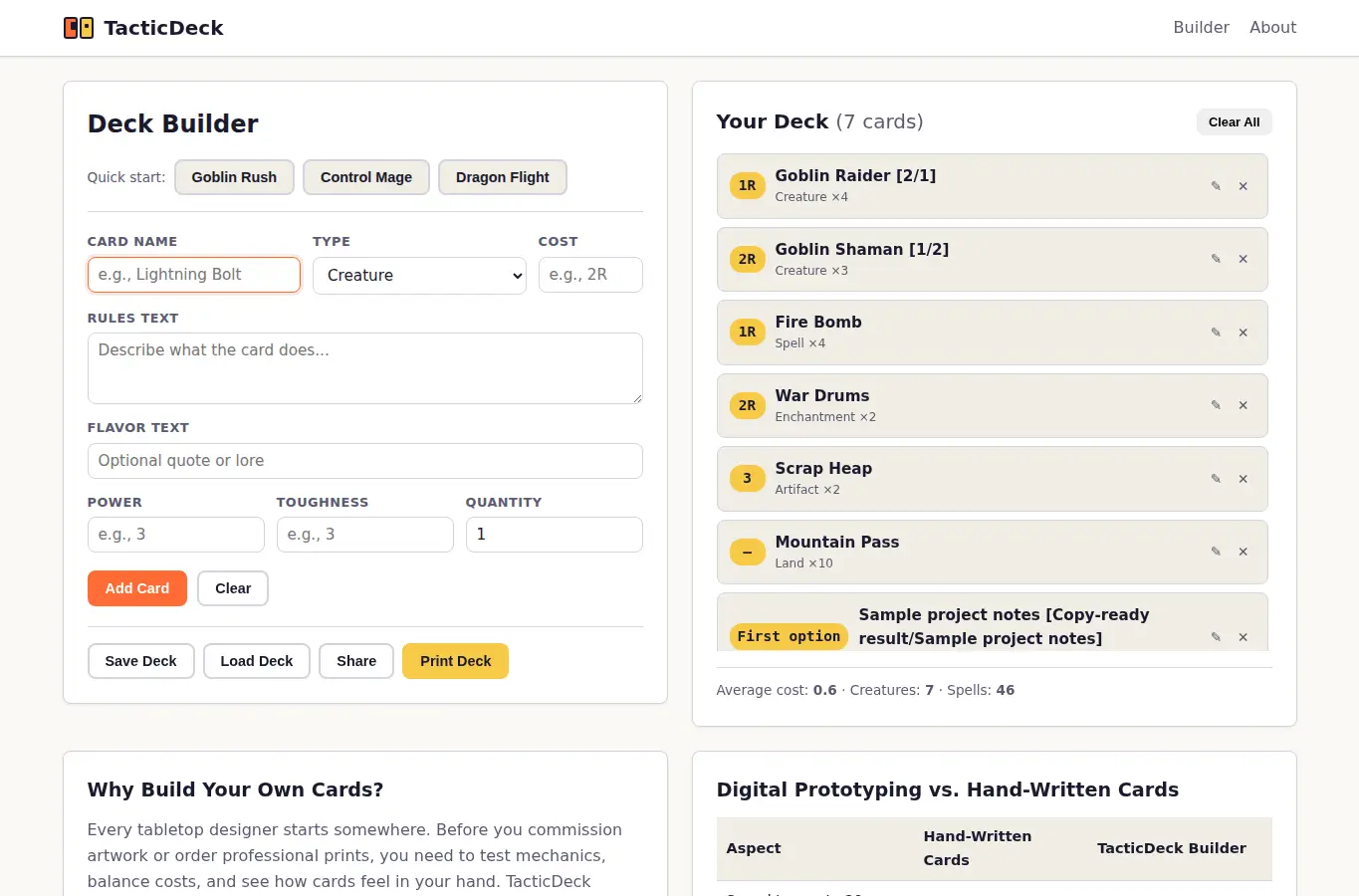
Task: Delete the Fire Bomb card
Action: point(1244,333)
